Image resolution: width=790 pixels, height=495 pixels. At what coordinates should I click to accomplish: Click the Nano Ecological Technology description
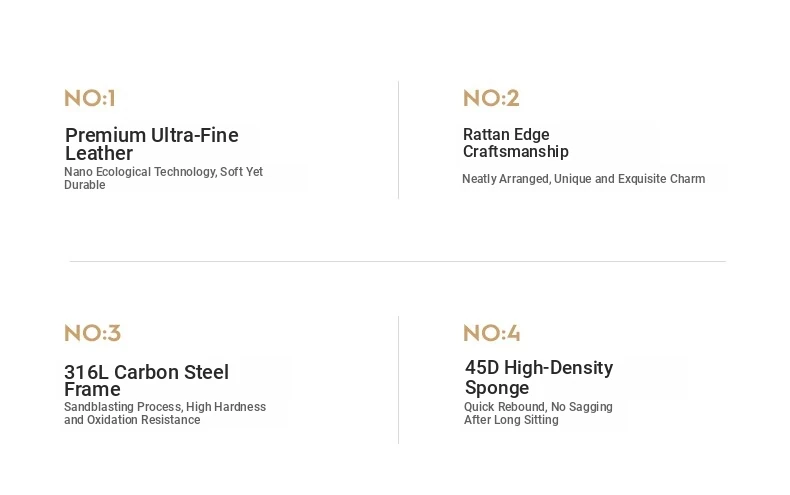[163, 172]
